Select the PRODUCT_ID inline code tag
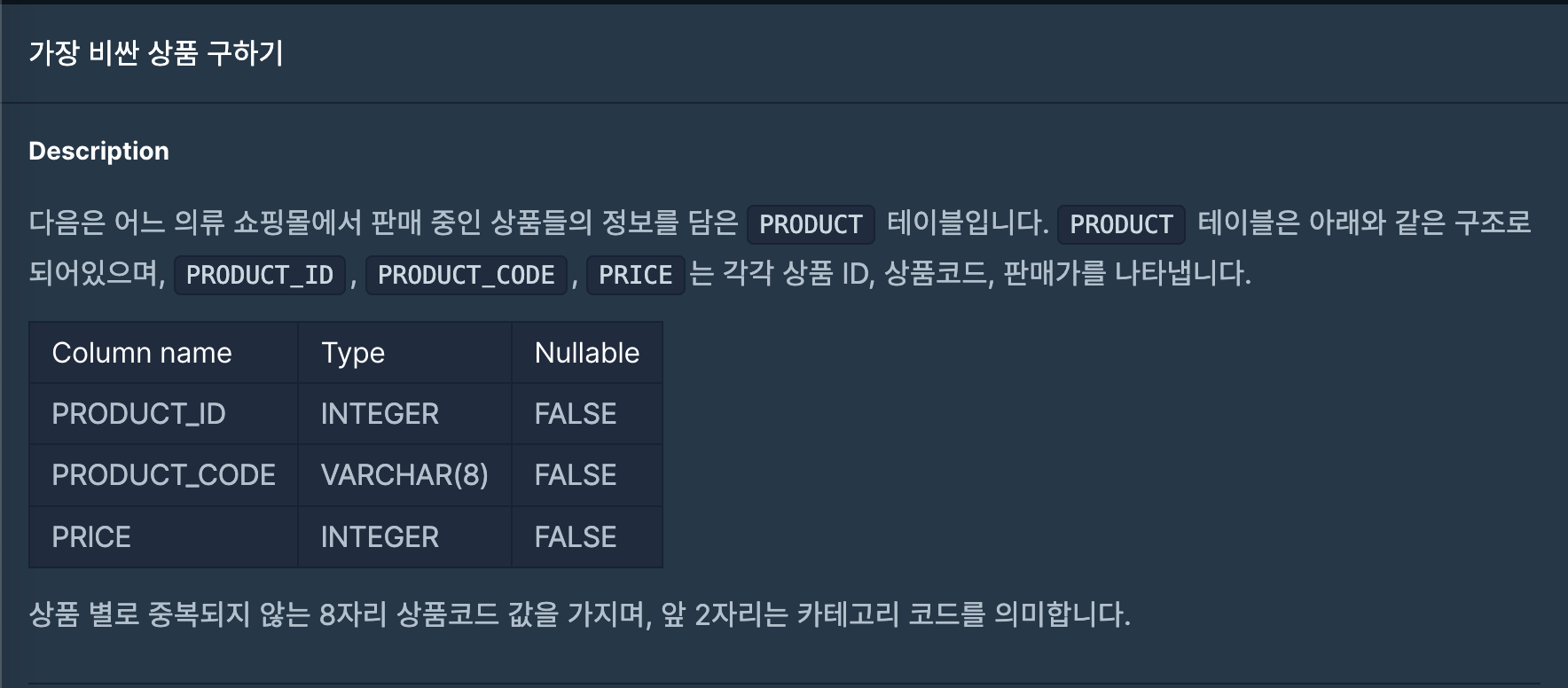 259,275
